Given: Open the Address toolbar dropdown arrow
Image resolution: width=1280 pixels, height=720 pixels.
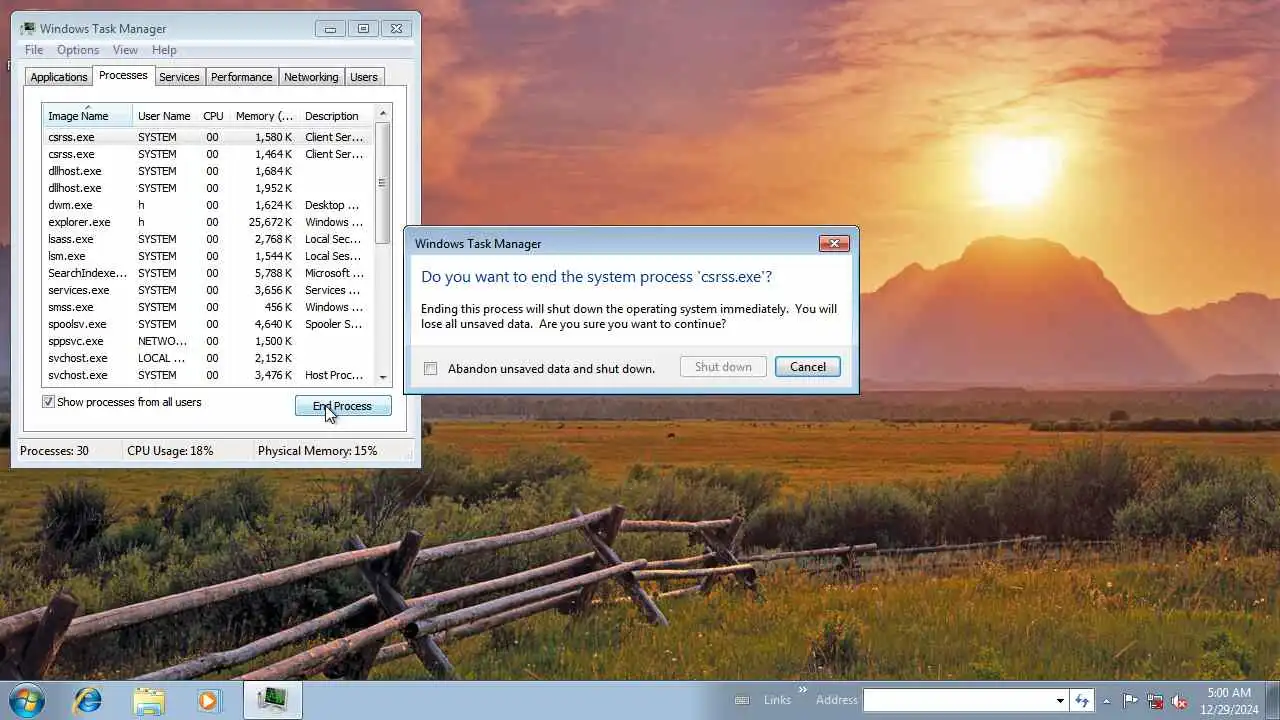Looking at the screenshot, I should coord(1060,701).
